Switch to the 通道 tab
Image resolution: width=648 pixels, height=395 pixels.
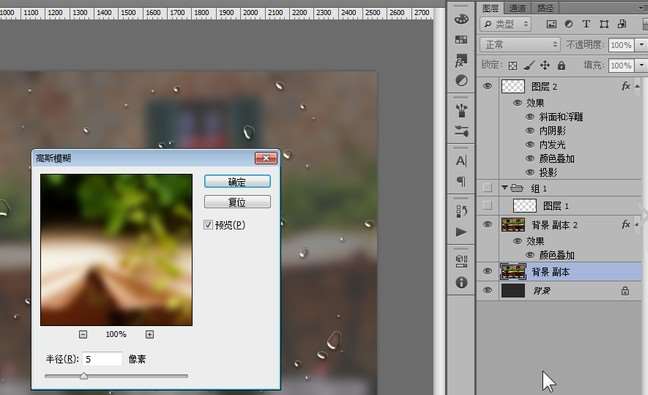click(517, 8)
